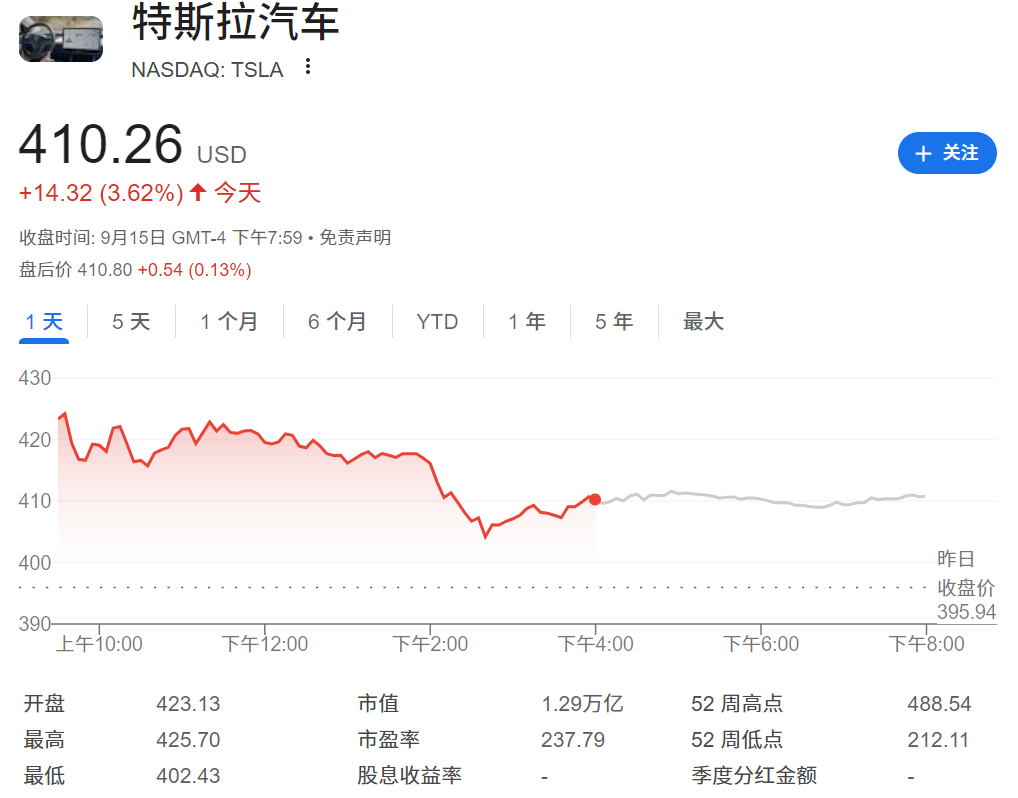Click the 最低 value 402.43

(x=188, y=775)
